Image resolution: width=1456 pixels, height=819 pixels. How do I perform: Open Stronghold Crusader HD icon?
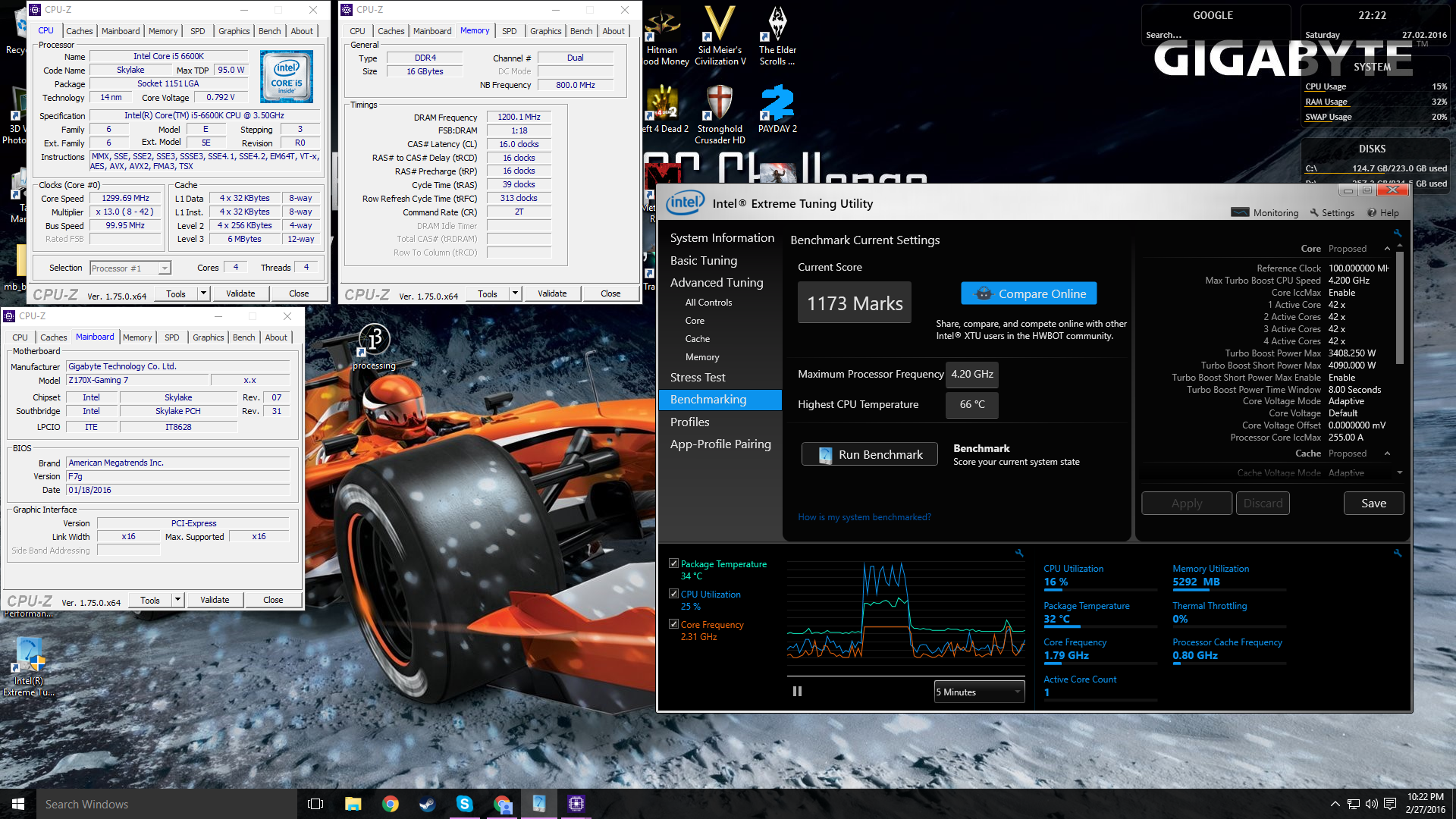720,114
